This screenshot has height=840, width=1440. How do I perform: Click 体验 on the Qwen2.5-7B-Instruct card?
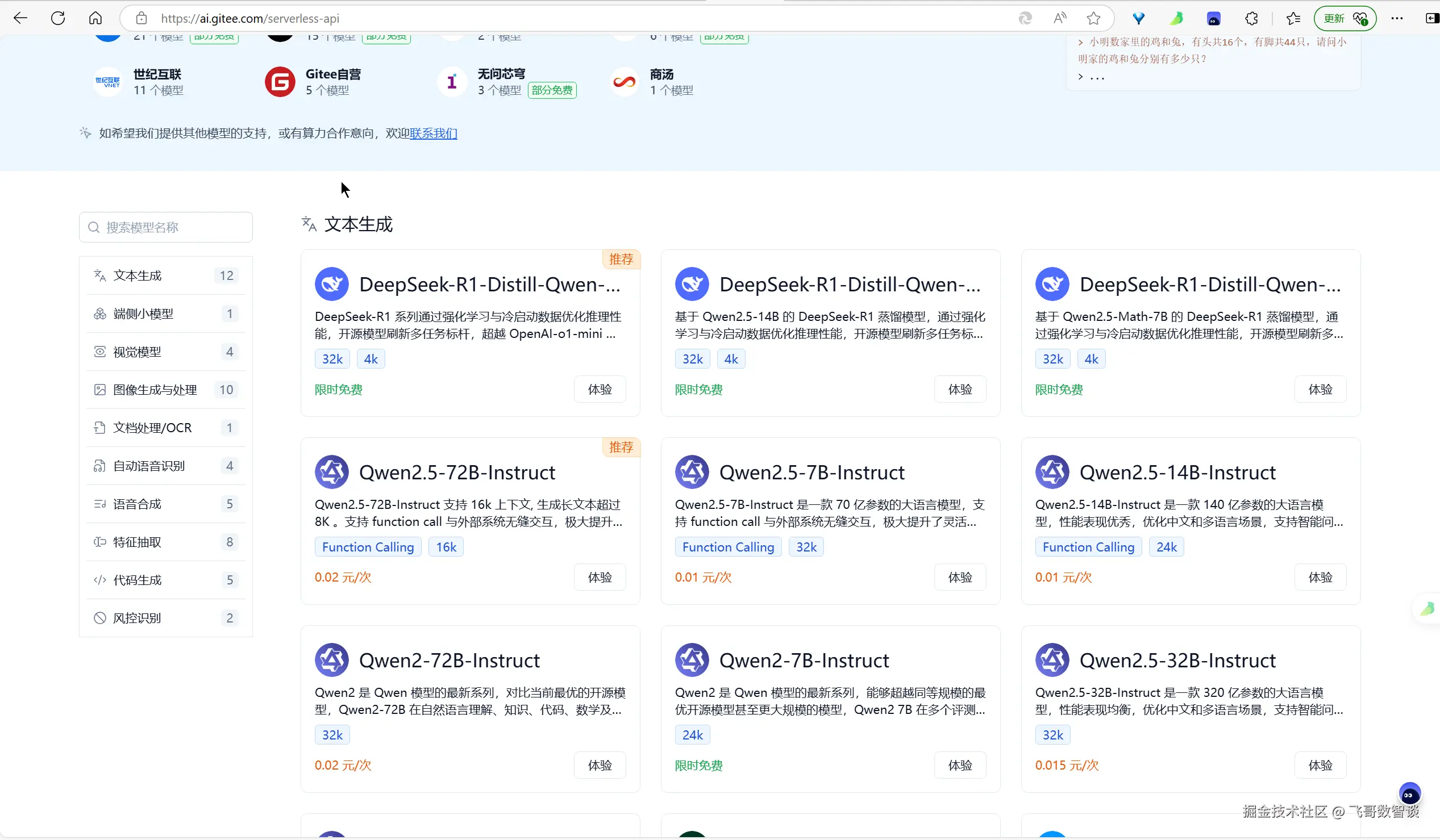coord(960,577)
